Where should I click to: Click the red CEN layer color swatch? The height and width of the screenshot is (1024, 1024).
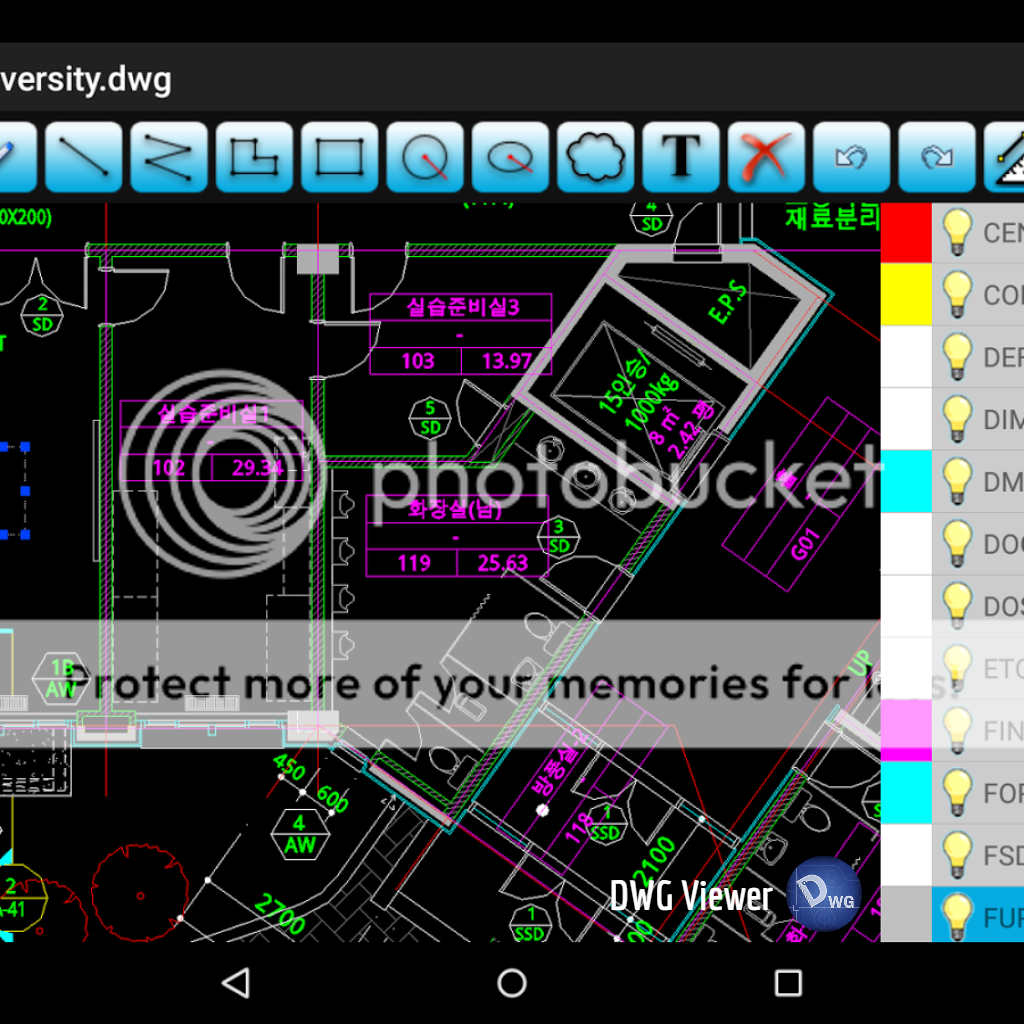click(x=906, y=233)
